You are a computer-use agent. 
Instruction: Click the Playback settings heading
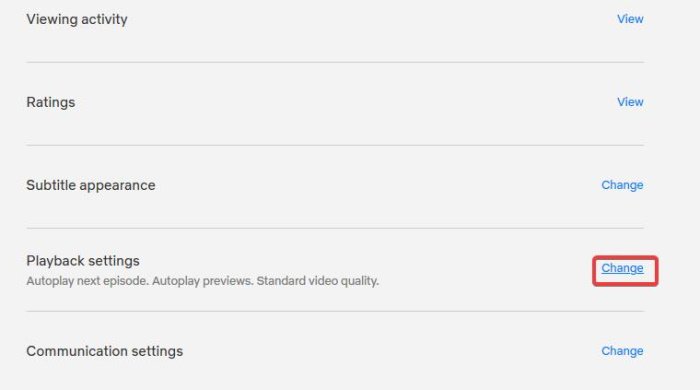click(83, 261)
